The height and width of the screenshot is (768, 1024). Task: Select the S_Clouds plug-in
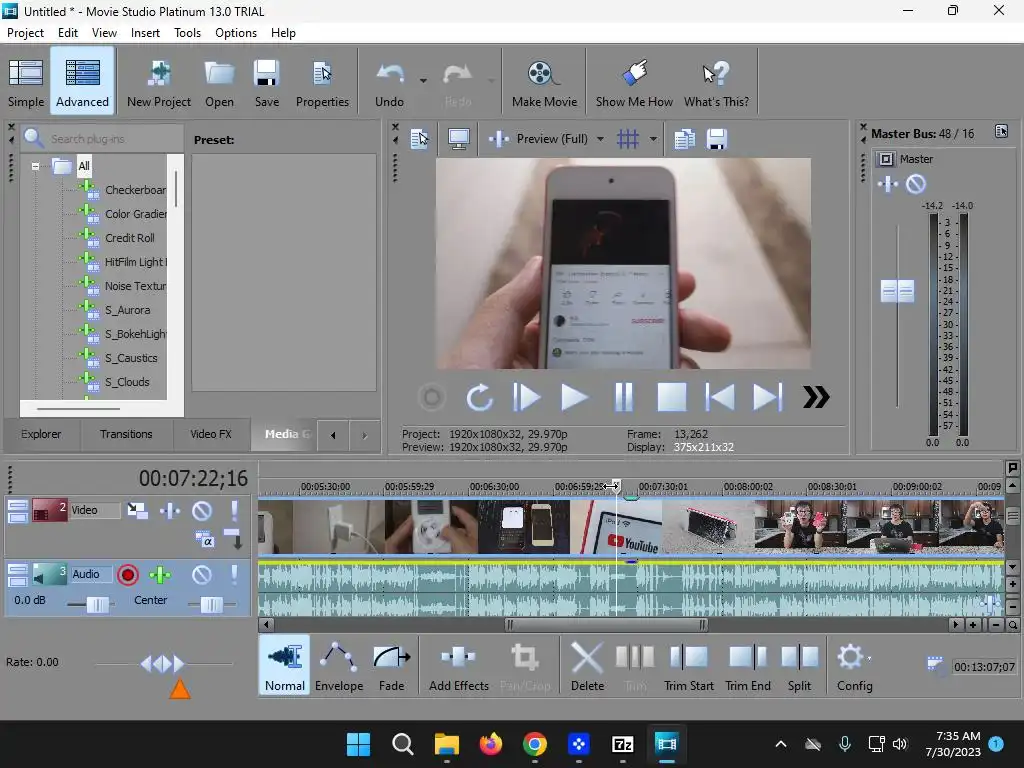(x=127, y=382)
